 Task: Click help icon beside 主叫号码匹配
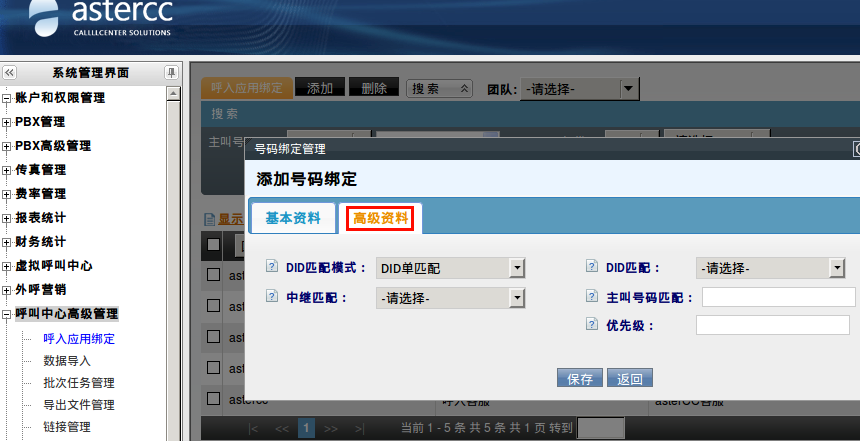click(592, 297)
